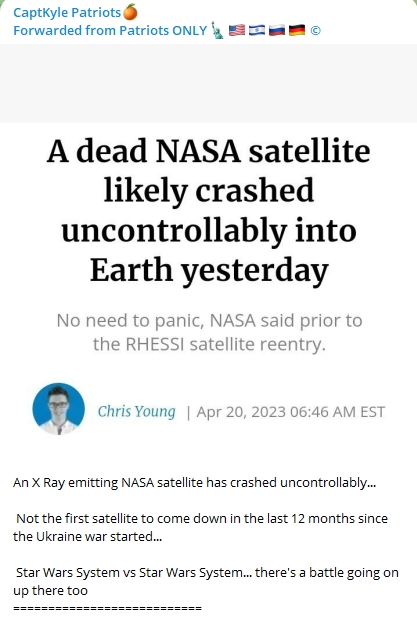
Task: Click the Russia flag emoji
Action: (277, 30)
